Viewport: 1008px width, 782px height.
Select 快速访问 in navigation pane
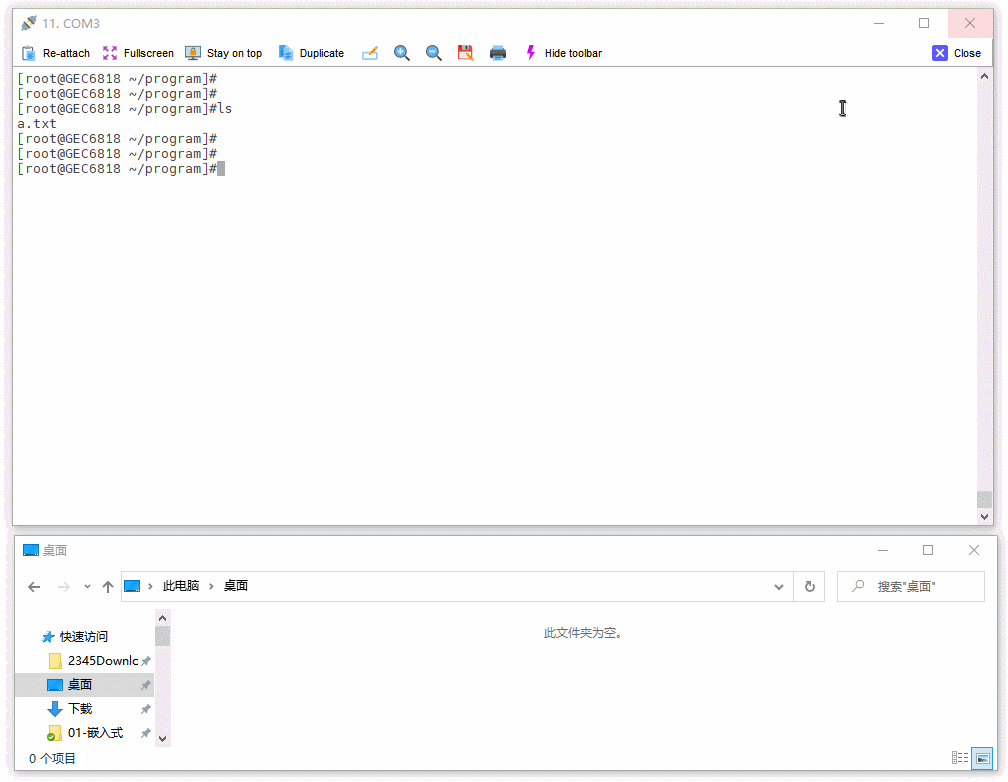pyautogui.click(x=84, y=637)
